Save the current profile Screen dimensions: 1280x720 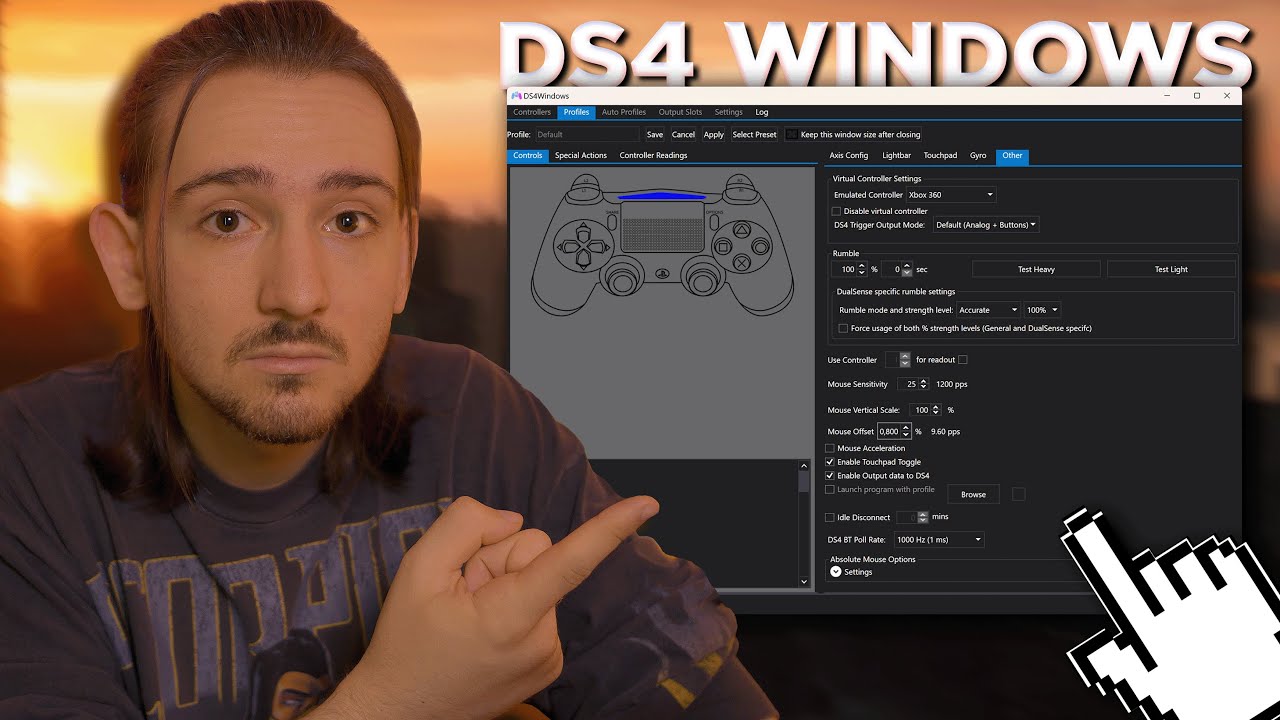(655, 134)
